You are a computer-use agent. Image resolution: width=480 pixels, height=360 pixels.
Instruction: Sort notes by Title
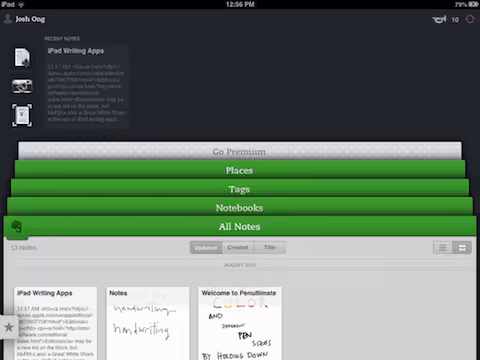[269, 248]
